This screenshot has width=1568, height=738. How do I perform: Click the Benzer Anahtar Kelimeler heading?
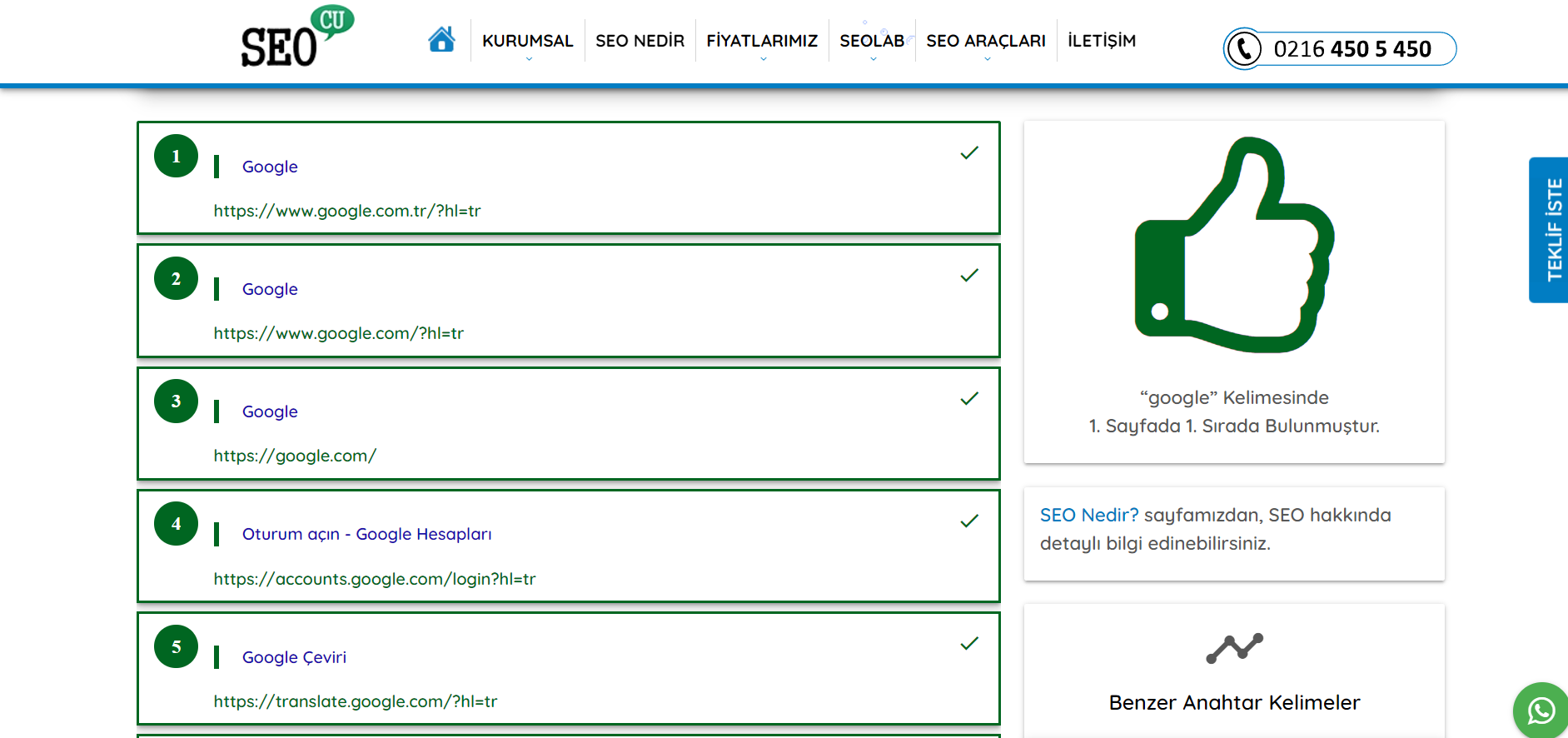pos(1234,702)
